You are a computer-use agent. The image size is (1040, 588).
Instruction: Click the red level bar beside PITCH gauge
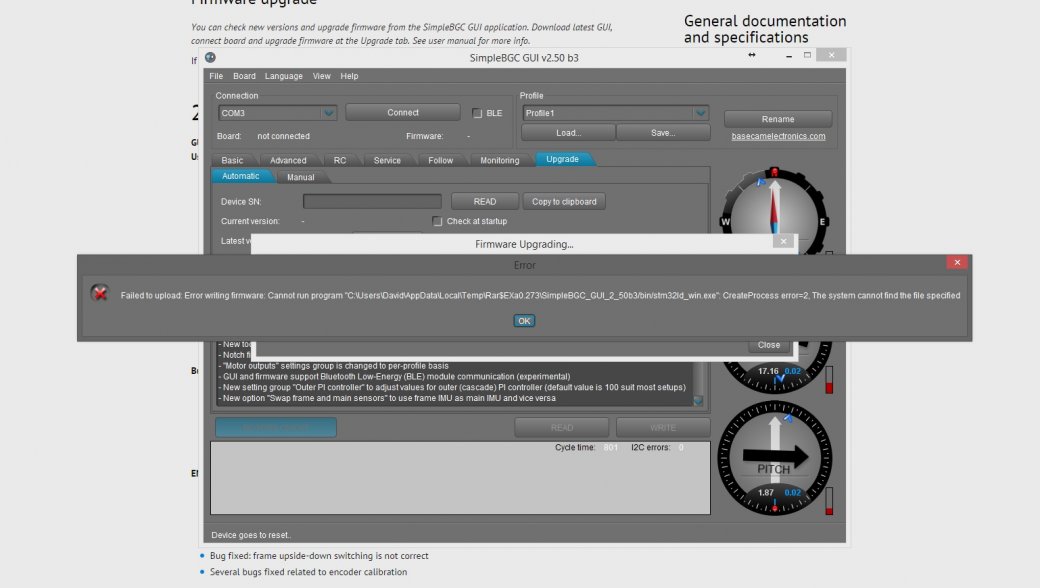[829, 501]
